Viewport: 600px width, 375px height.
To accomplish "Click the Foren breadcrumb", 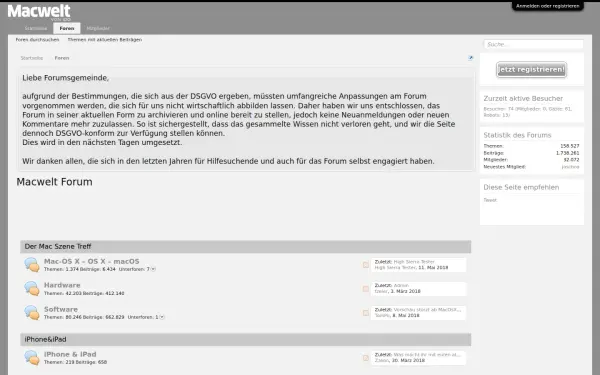I will (62, 58).
